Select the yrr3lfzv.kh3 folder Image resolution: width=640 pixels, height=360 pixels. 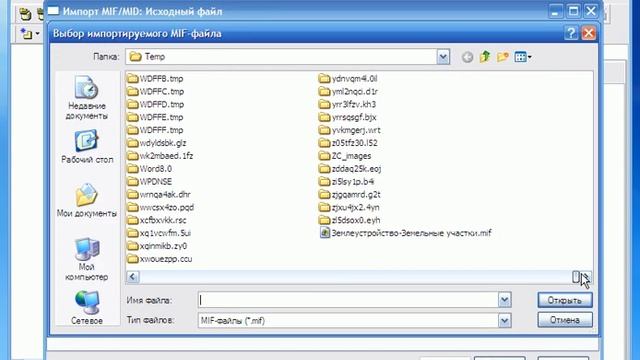click(348, 104)
